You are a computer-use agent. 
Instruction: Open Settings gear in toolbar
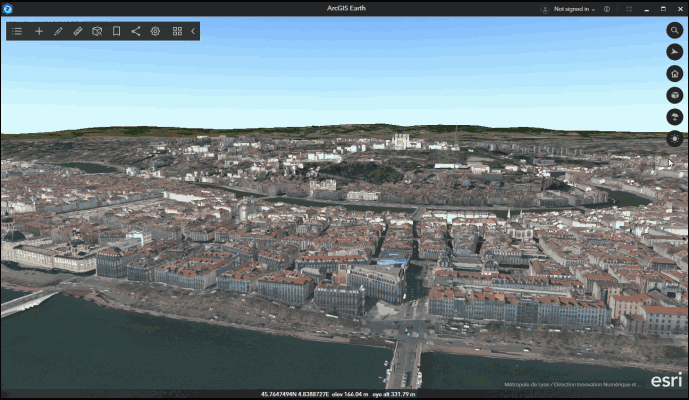155,31
